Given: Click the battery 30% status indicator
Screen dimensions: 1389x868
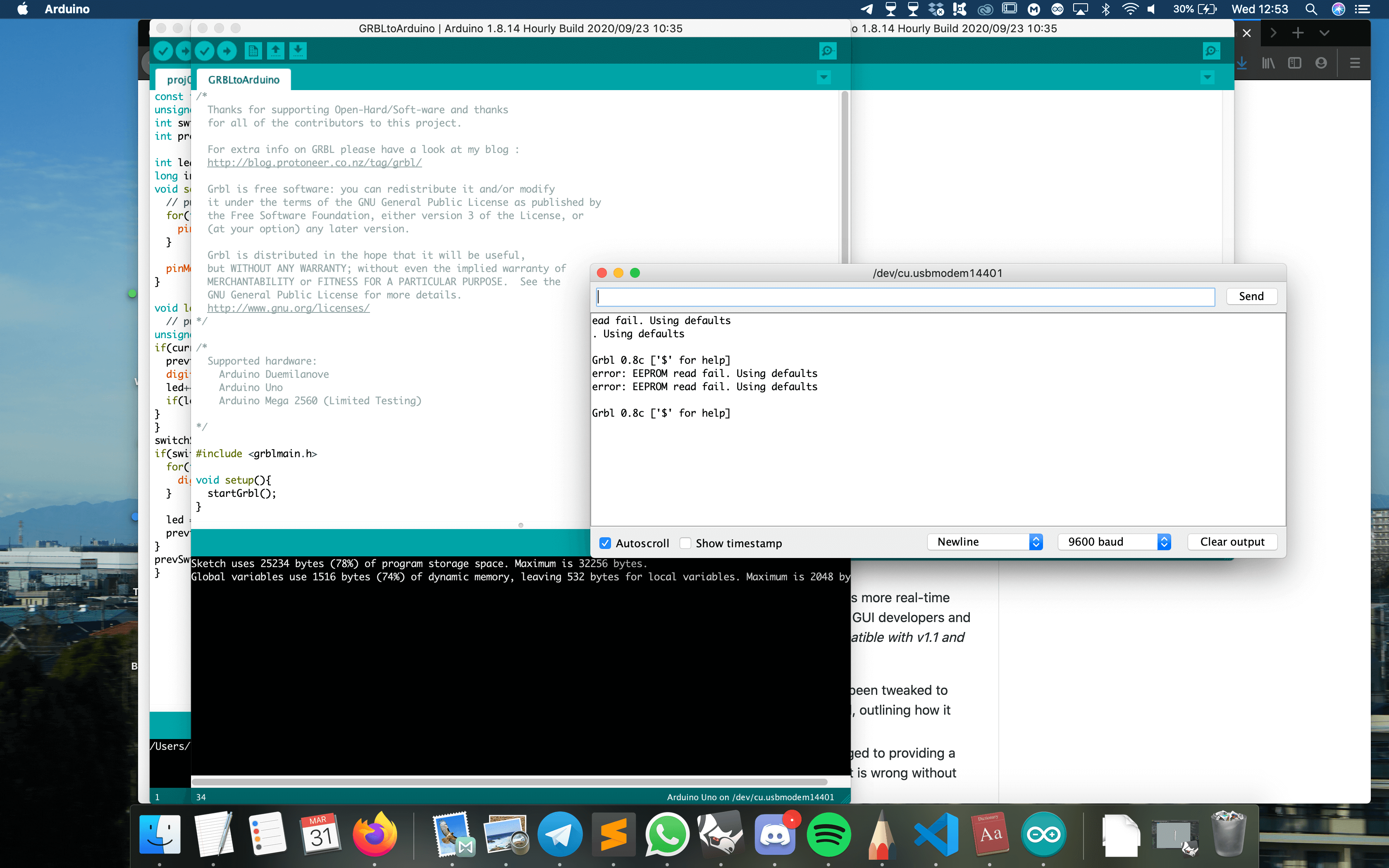Looking at the screenshot, I should pos(1194,9).
